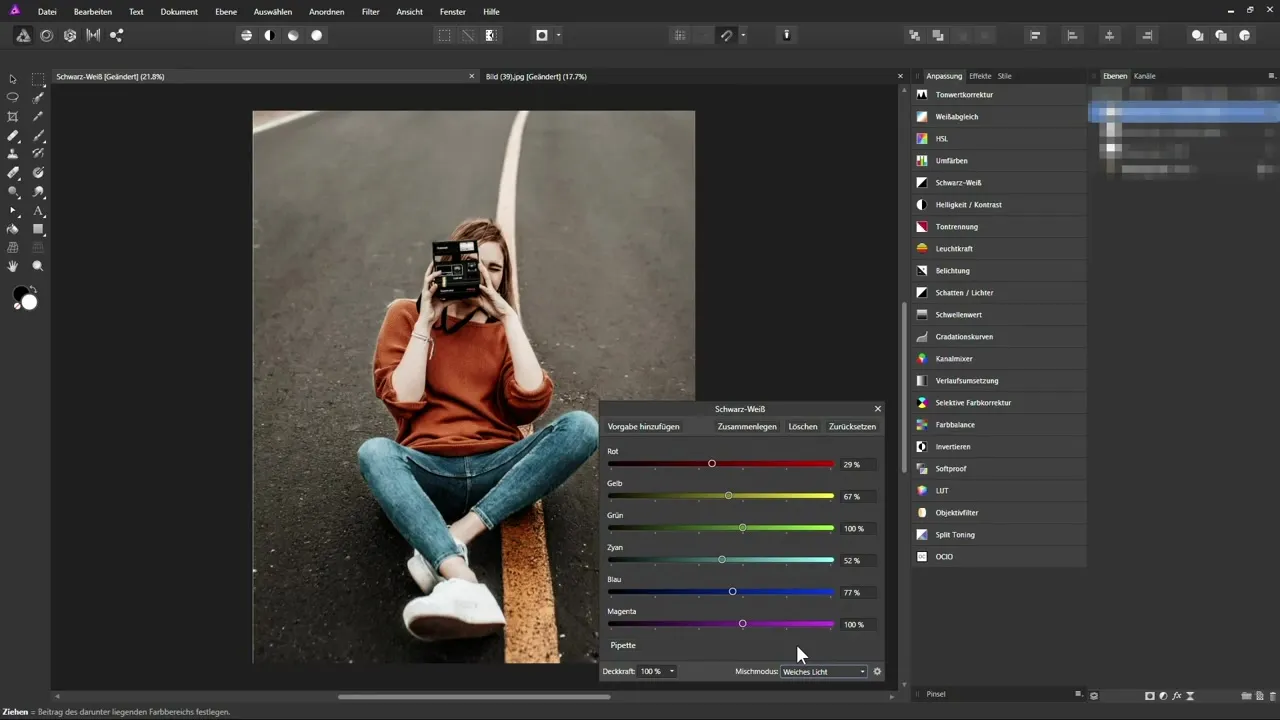
Task: Select the Crop tool
Action: point(13,116)
